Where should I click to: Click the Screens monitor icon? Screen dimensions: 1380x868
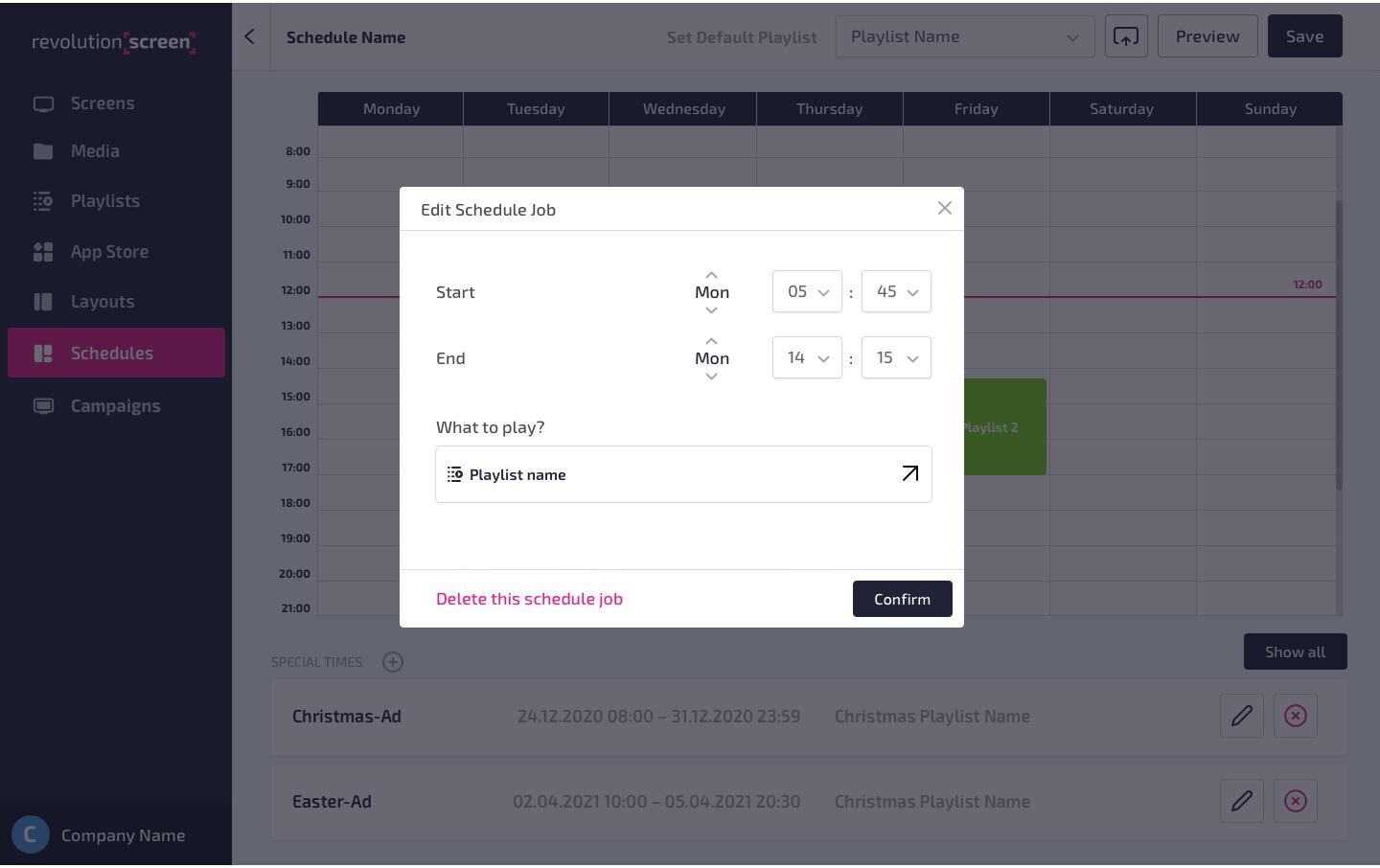coord(43,103)
